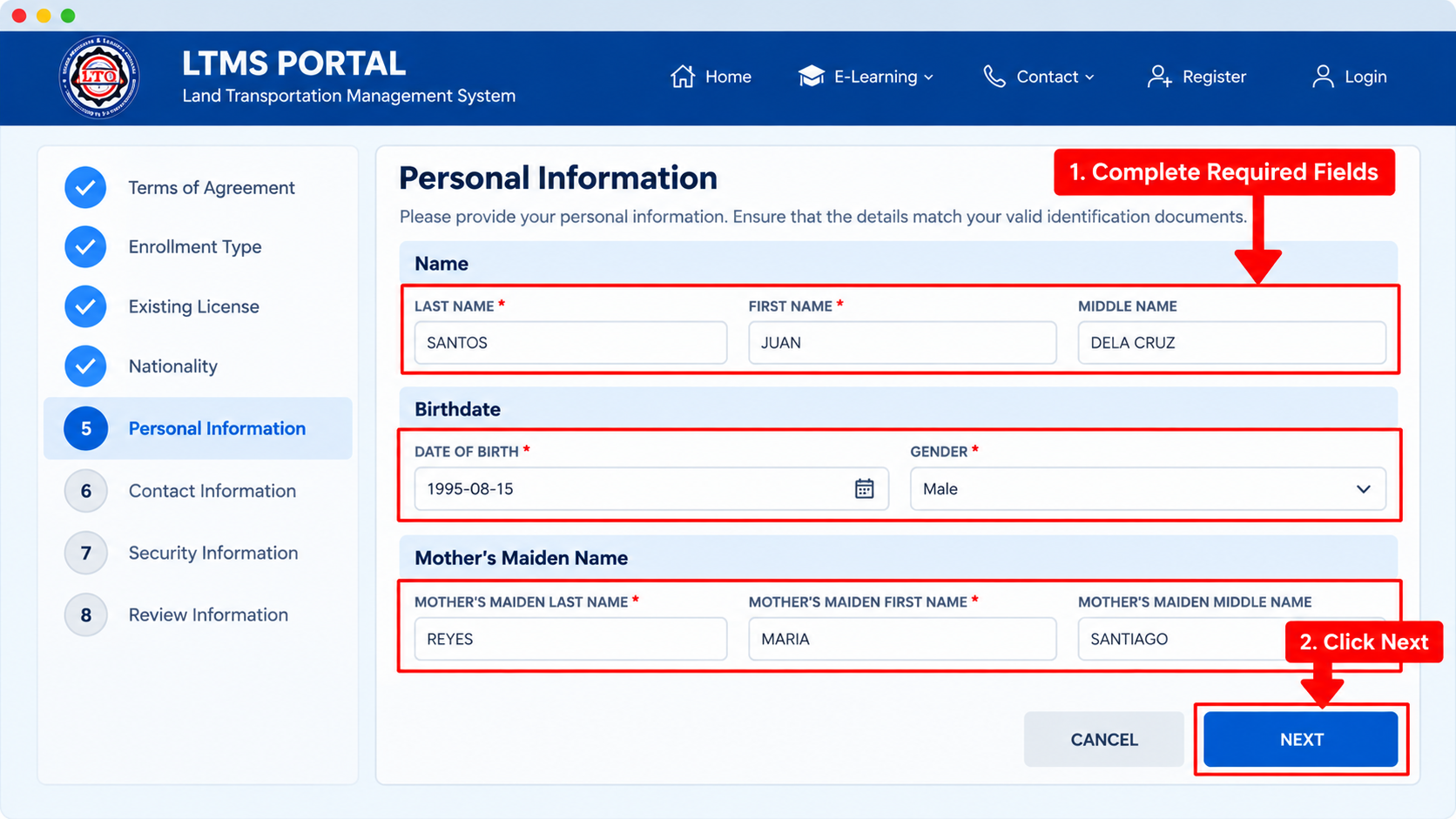This screenshot has height=819, width=1456.
Task: Click the Contact phone icon
Action: [x=994, y=77]
